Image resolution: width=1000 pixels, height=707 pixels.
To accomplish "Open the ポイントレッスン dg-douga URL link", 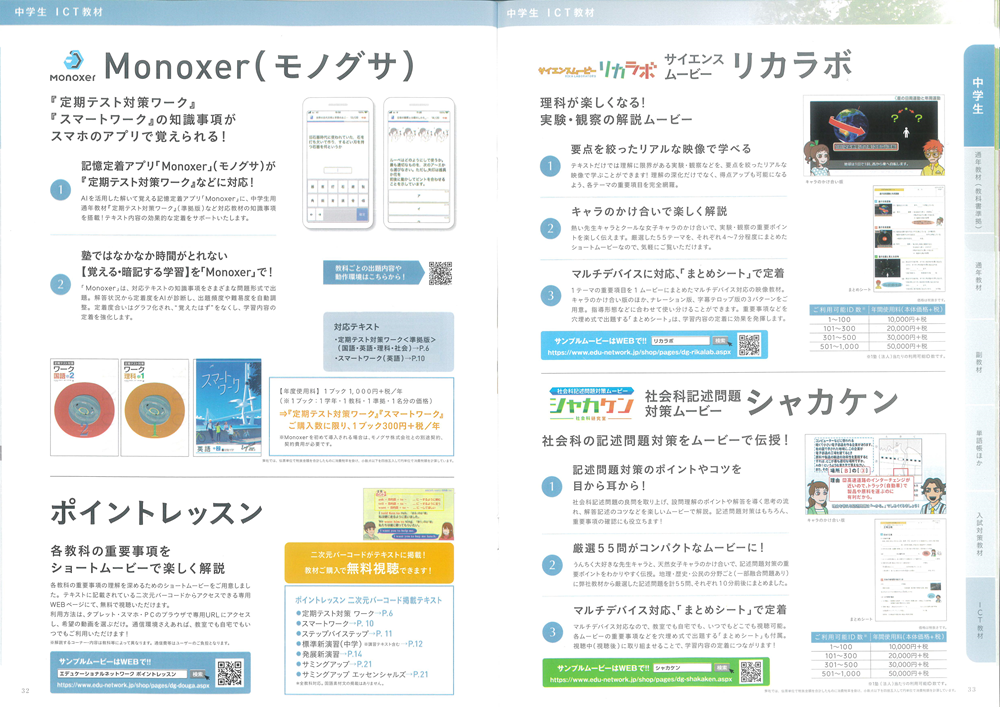I will [133, 685].
